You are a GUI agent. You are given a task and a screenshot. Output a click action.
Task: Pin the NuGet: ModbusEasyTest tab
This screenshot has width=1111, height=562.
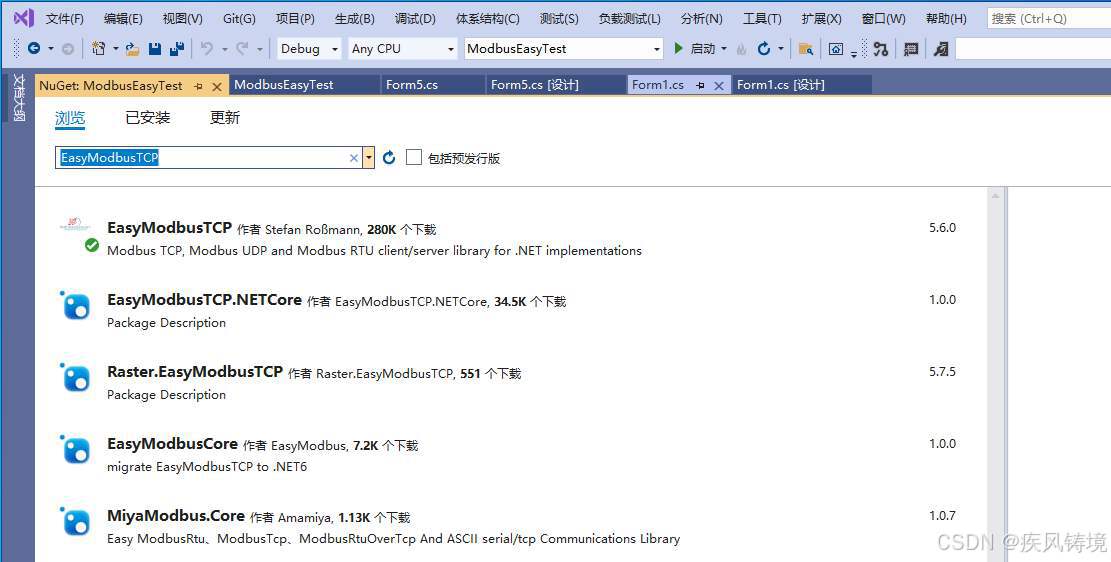[198, 86]
